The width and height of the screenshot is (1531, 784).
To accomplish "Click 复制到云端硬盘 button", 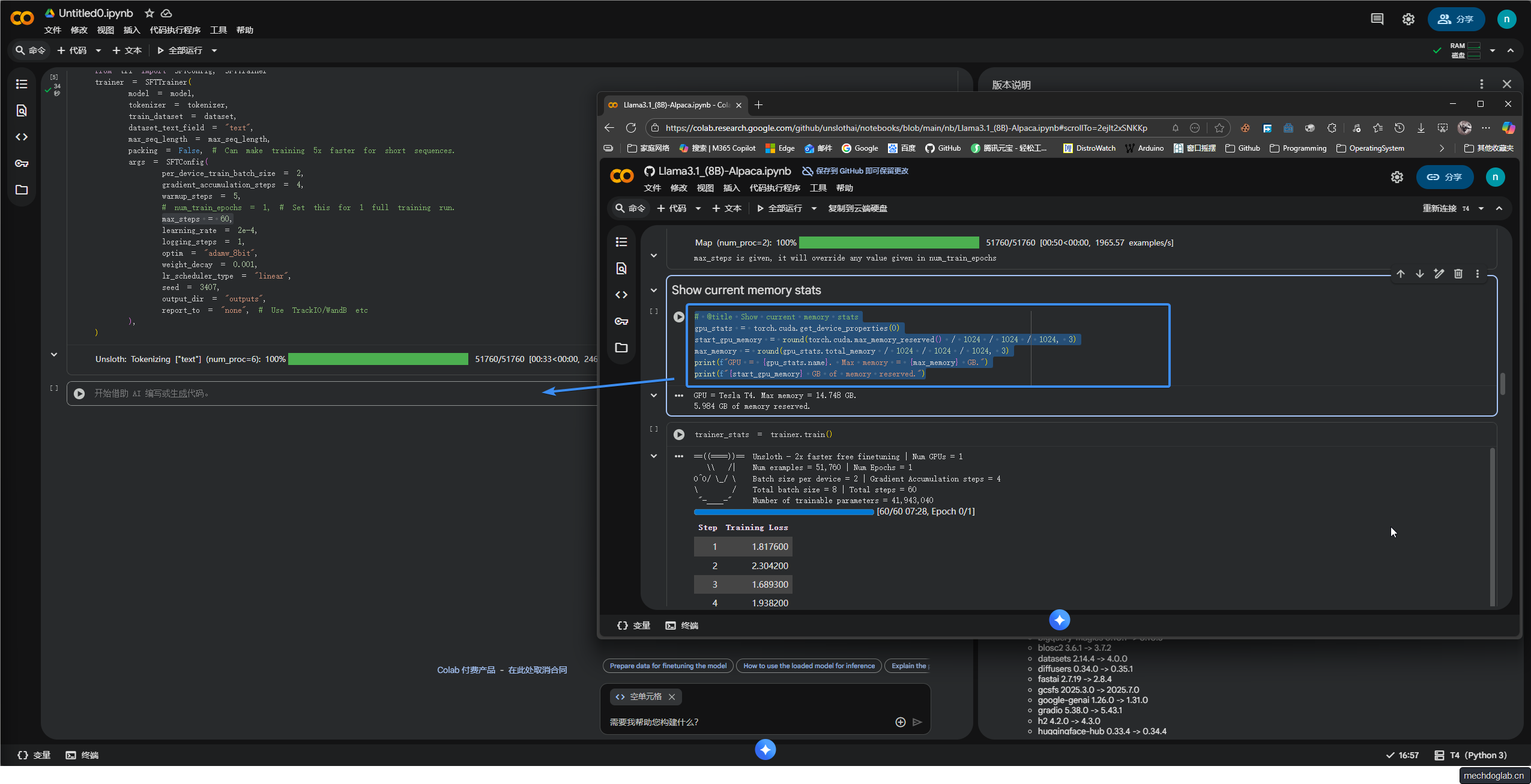I will tap(857, 208).
